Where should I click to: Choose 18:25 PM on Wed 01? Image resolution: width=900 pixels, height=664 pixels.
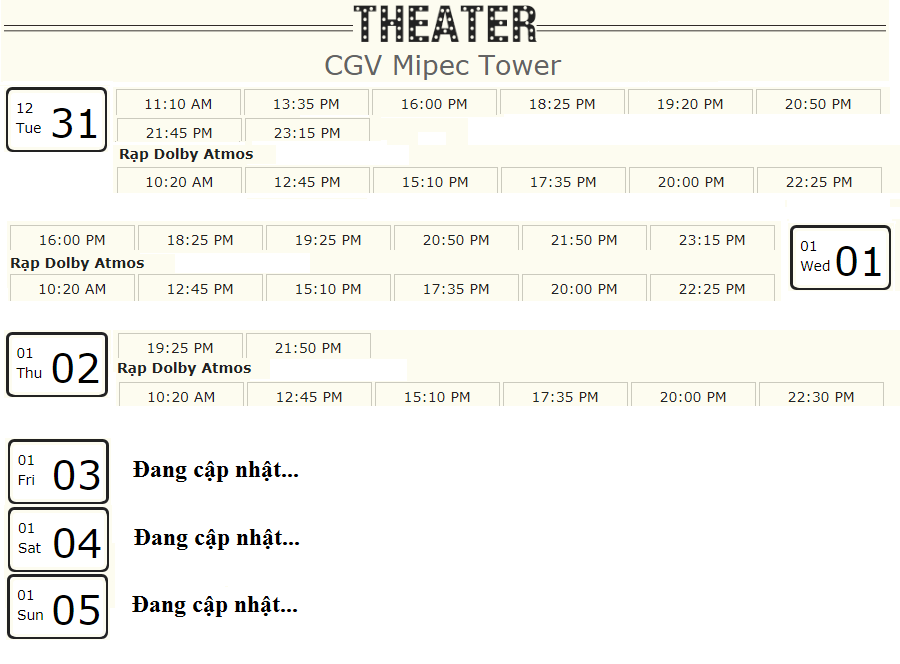200,239
